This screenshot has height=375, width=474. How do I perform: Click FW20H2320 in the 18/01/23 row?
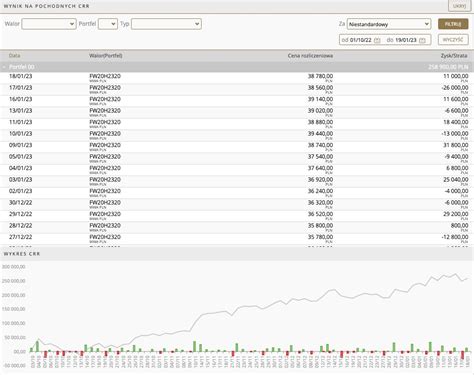click(x=105, y=76)
